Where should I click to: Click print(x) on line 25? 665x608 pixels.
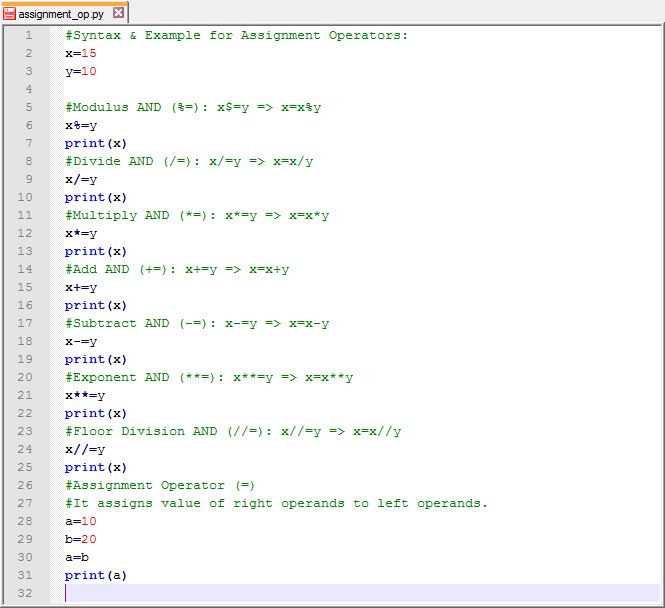(96, 468)
